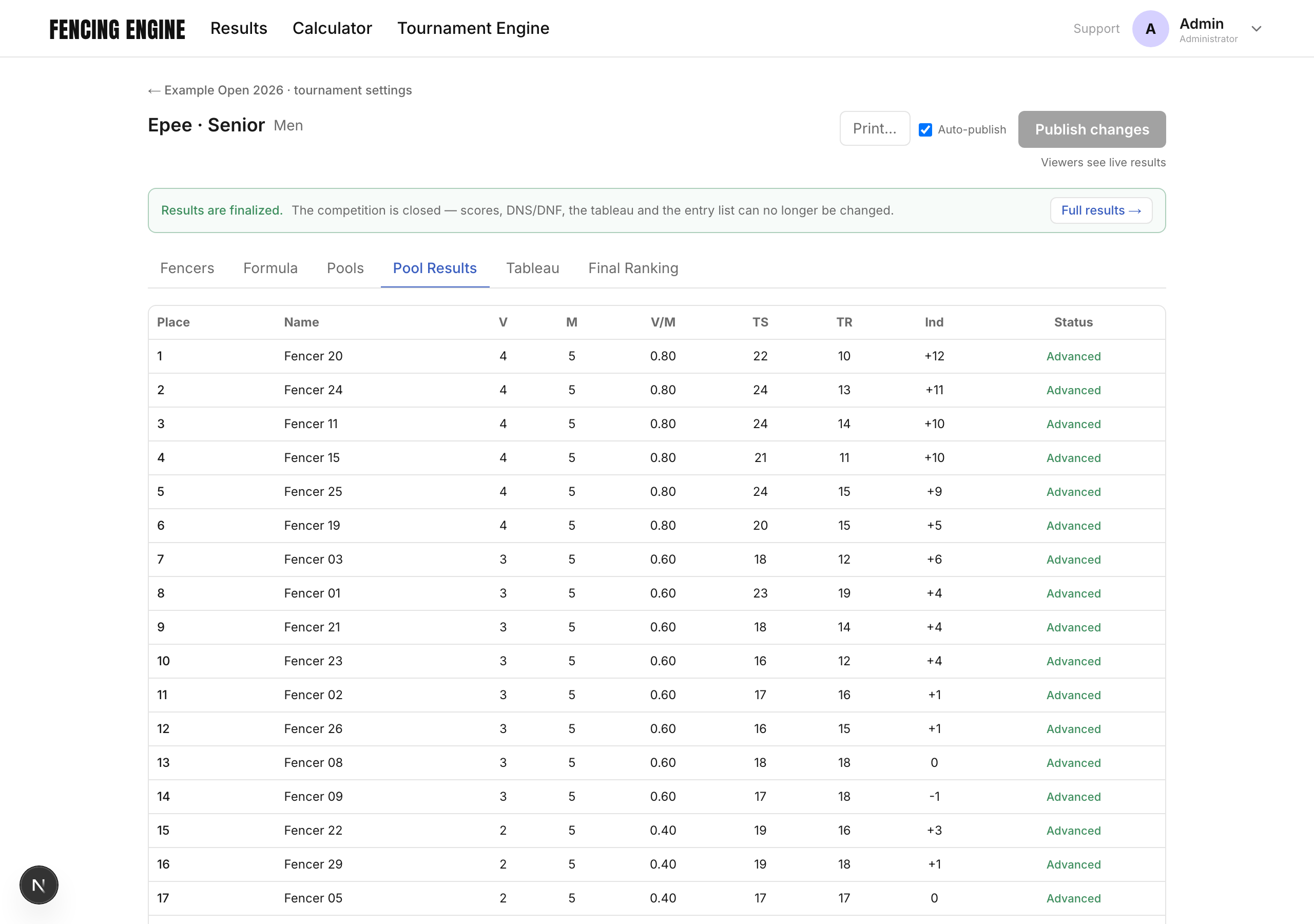
Task: Click Fencer 25 in the table
Action: (313, 491)
